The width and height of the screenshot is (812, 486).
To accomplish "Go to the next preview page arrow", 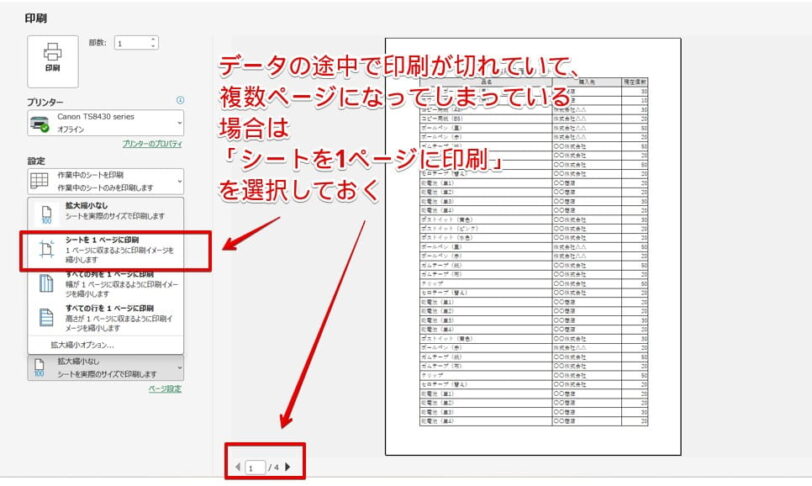I will click(288, 467).
